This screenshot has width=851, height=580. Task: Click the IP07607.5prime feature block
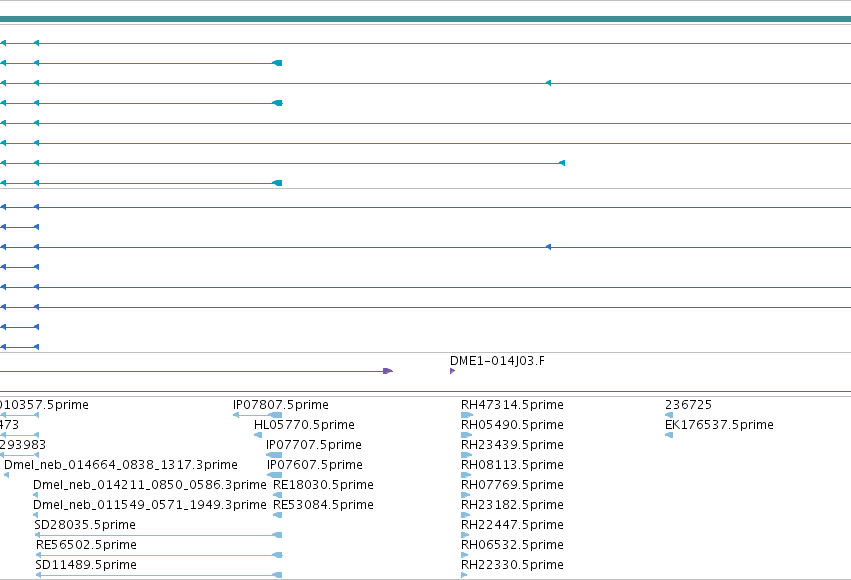pos(275,475)
